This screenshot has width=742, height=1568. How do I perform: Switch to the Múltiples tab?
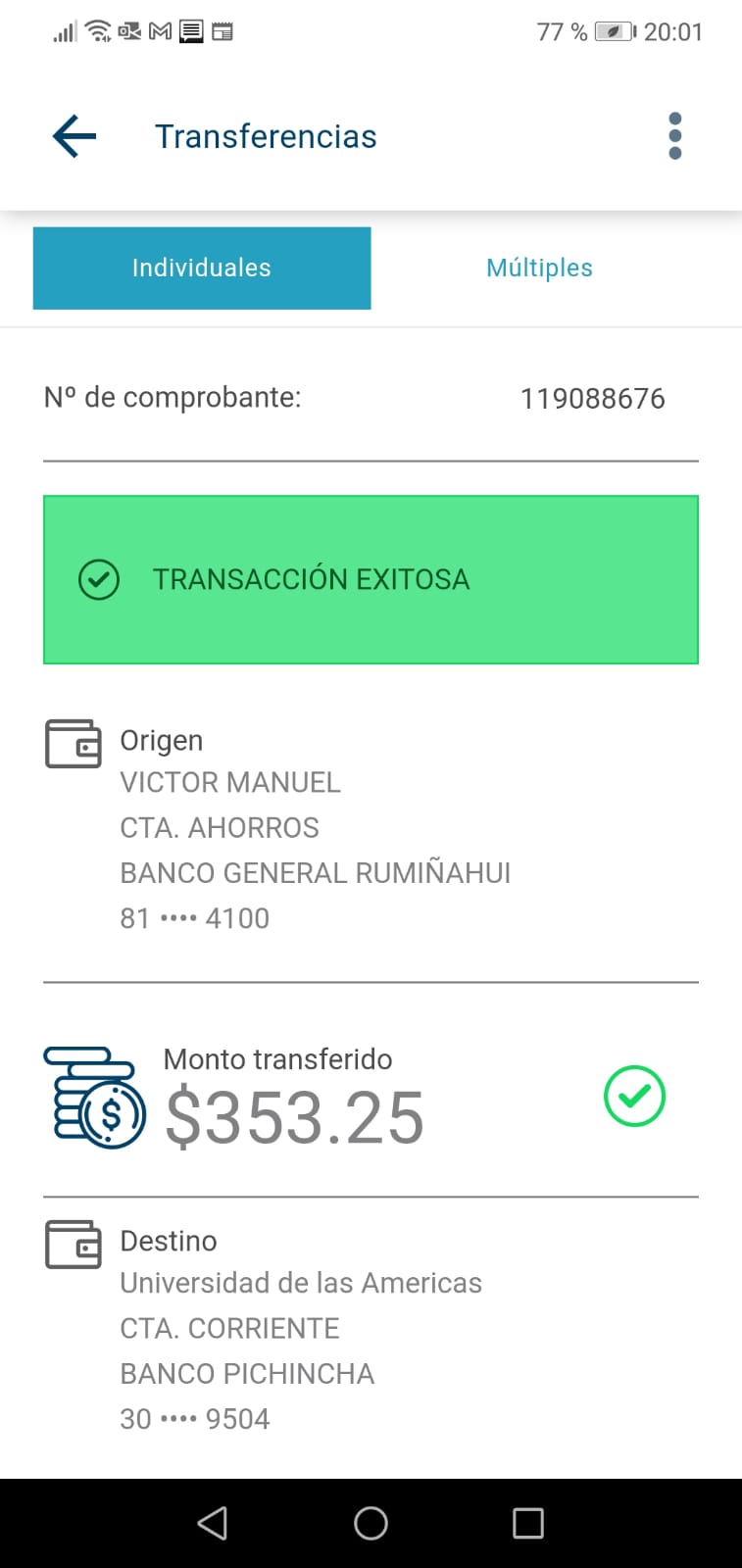tap(539, 269)
